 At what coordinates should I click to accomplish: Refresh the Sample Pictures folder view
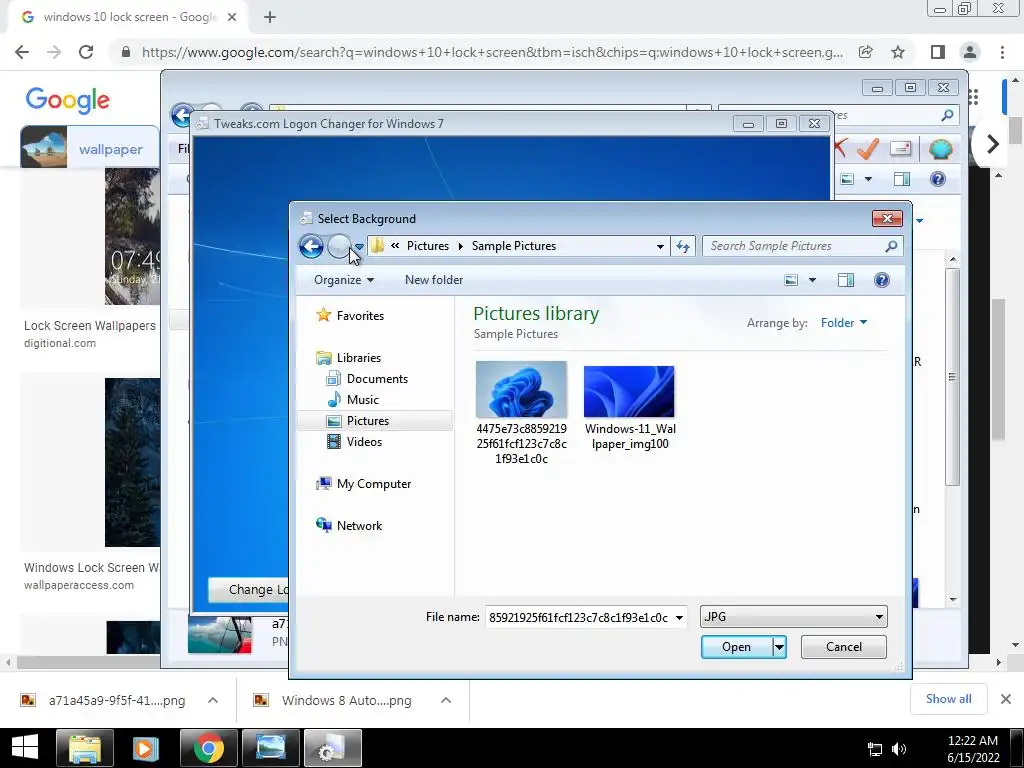[682, 246]
